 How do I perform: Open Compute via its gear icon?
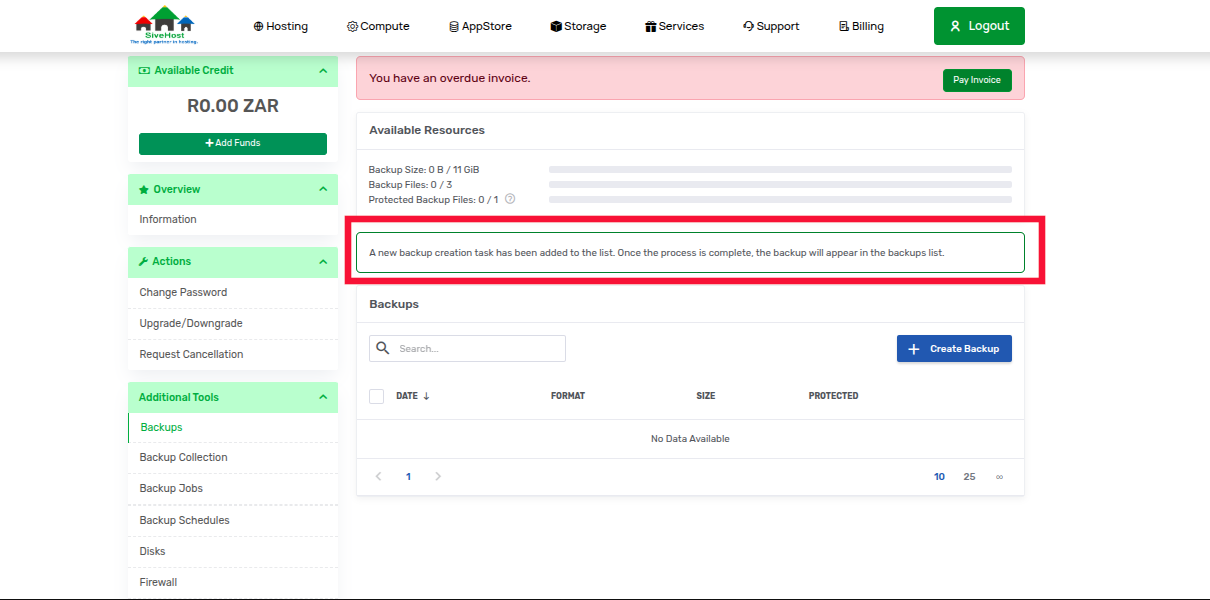tap(353, 26)
